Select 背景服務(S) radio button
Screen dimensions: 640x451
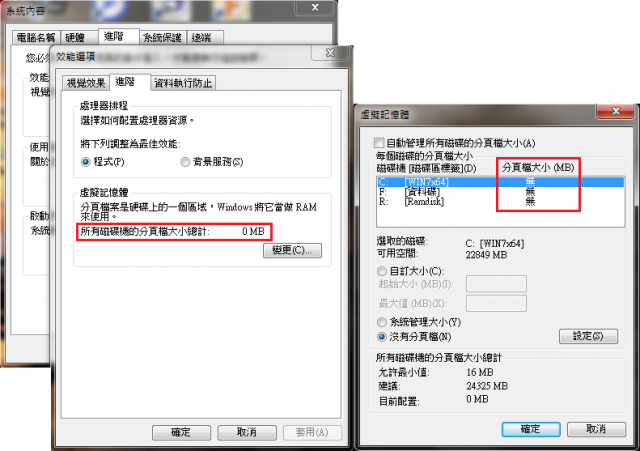pyautogui.click(x=185, y=162)
